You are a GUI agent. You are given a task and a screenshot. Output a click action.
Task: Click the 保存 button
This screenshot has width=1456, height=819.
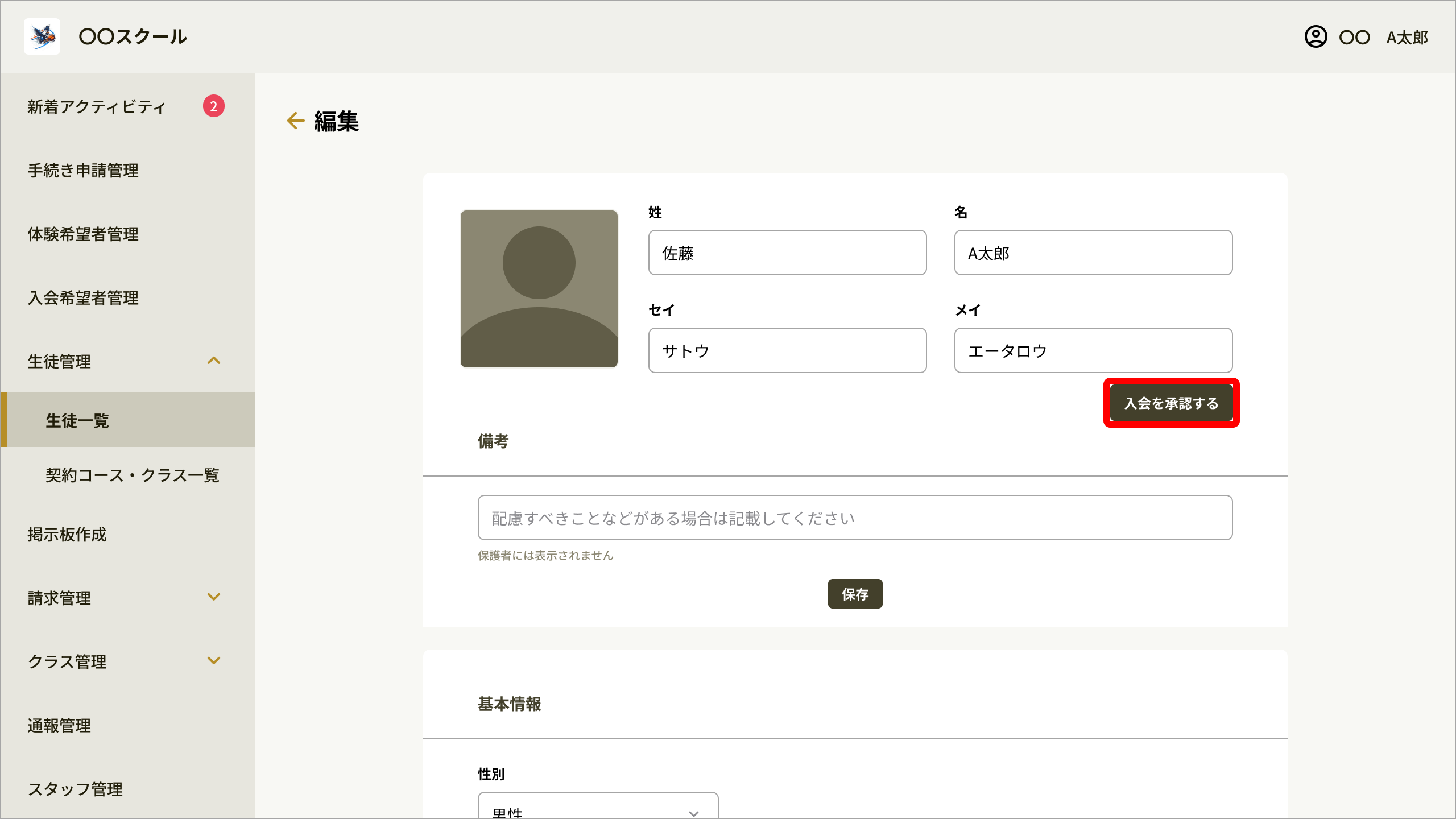coord(855,594)
